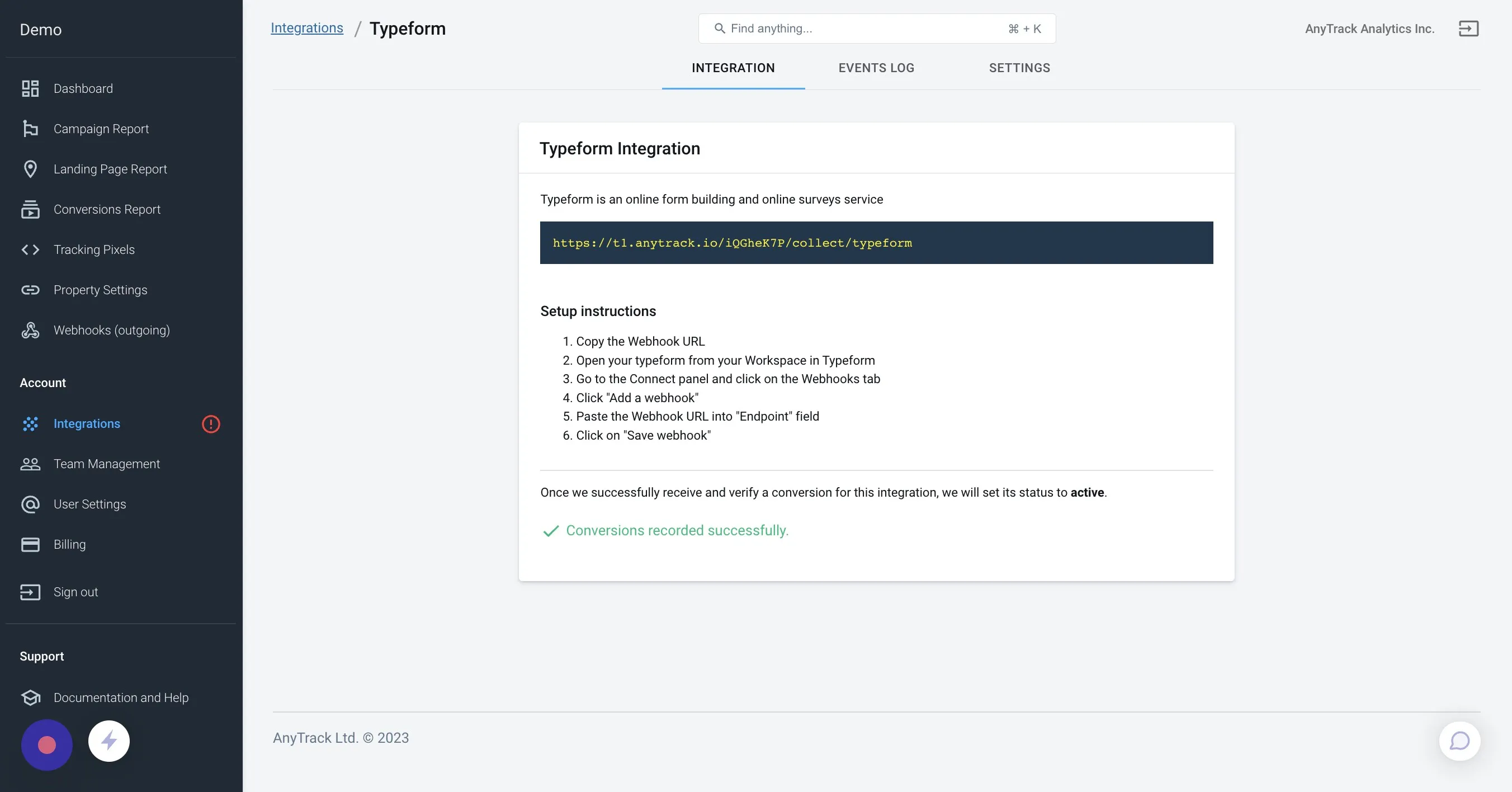Click the red alert icon beside Integrations

[x=211, y=424]
